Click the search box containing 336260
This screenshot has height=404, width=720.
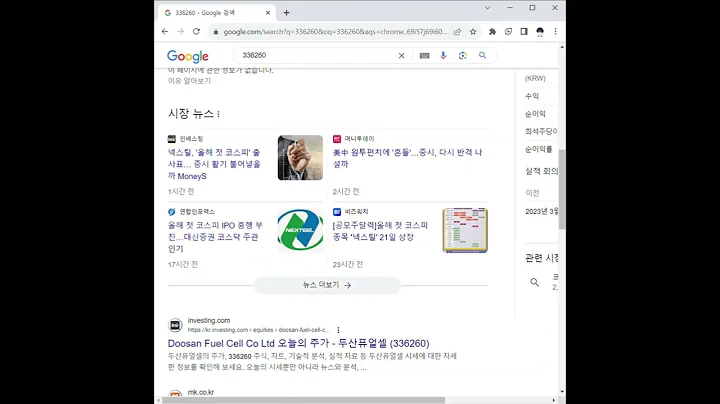coord(317,55)
